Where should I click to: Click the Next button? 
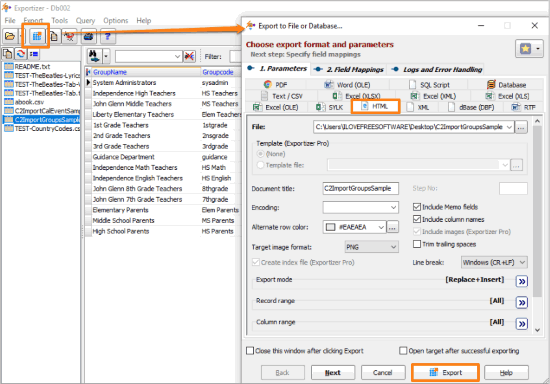333,372
